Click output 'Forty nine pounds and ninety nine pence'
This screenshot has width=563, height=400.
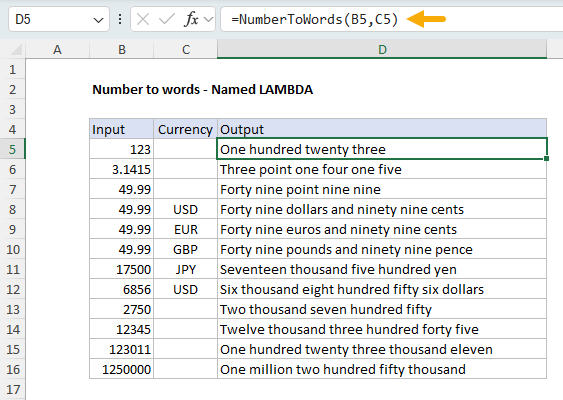(x=382, y=250)
